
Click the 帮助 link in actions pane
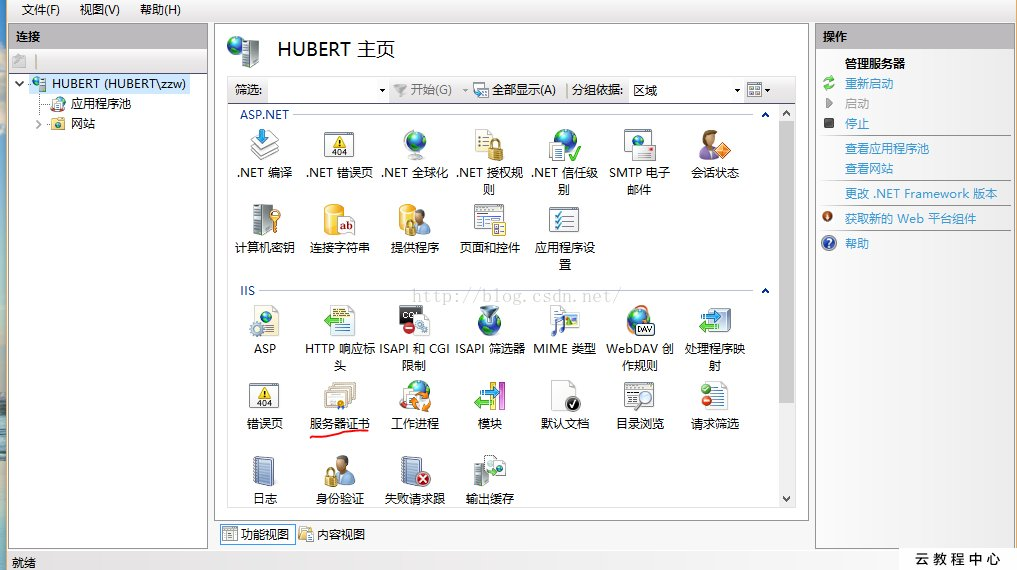tap(856, 243)
